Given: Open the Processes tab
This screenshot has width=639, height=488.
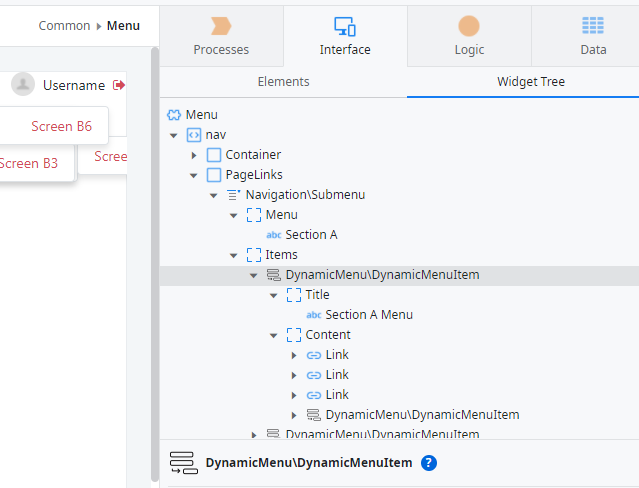Looking at the screenshot, I should click(x=221, y=36).
